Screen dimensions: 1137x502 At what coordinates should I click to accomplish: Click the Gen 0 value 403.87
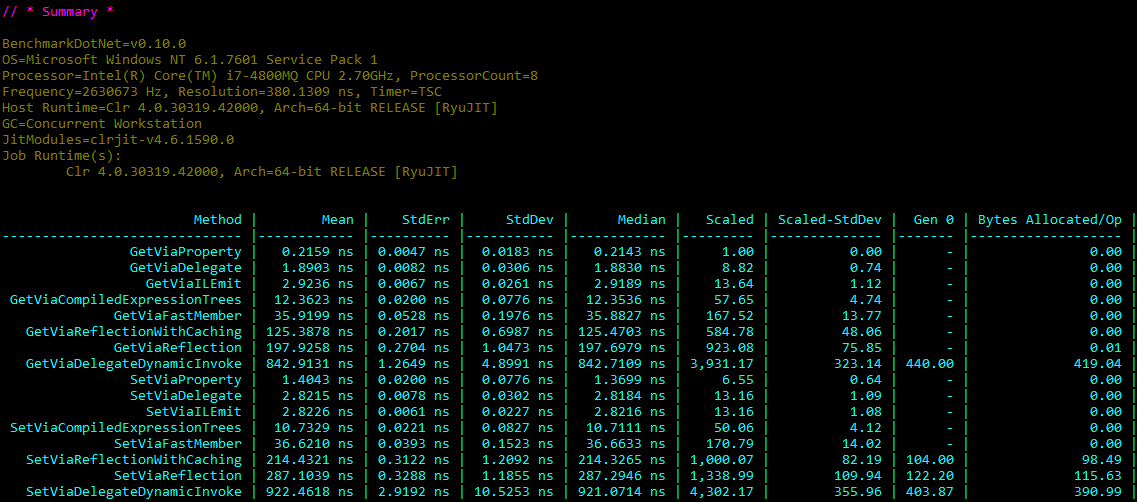[x=930, y=490]
